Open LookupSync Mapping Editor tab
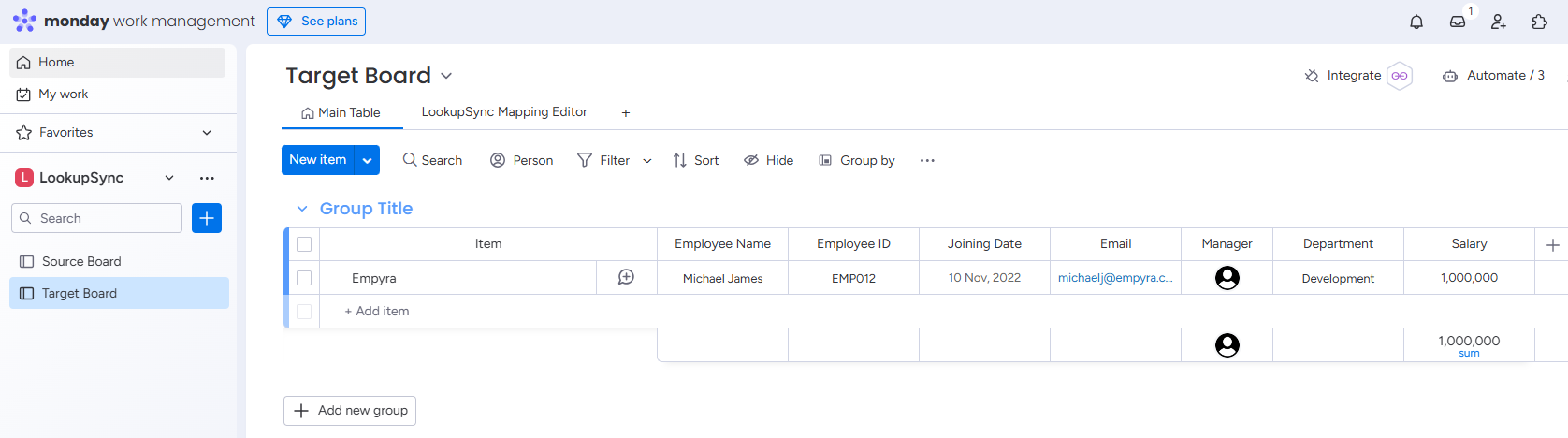 pyautogui.click(x=504, y=112)
